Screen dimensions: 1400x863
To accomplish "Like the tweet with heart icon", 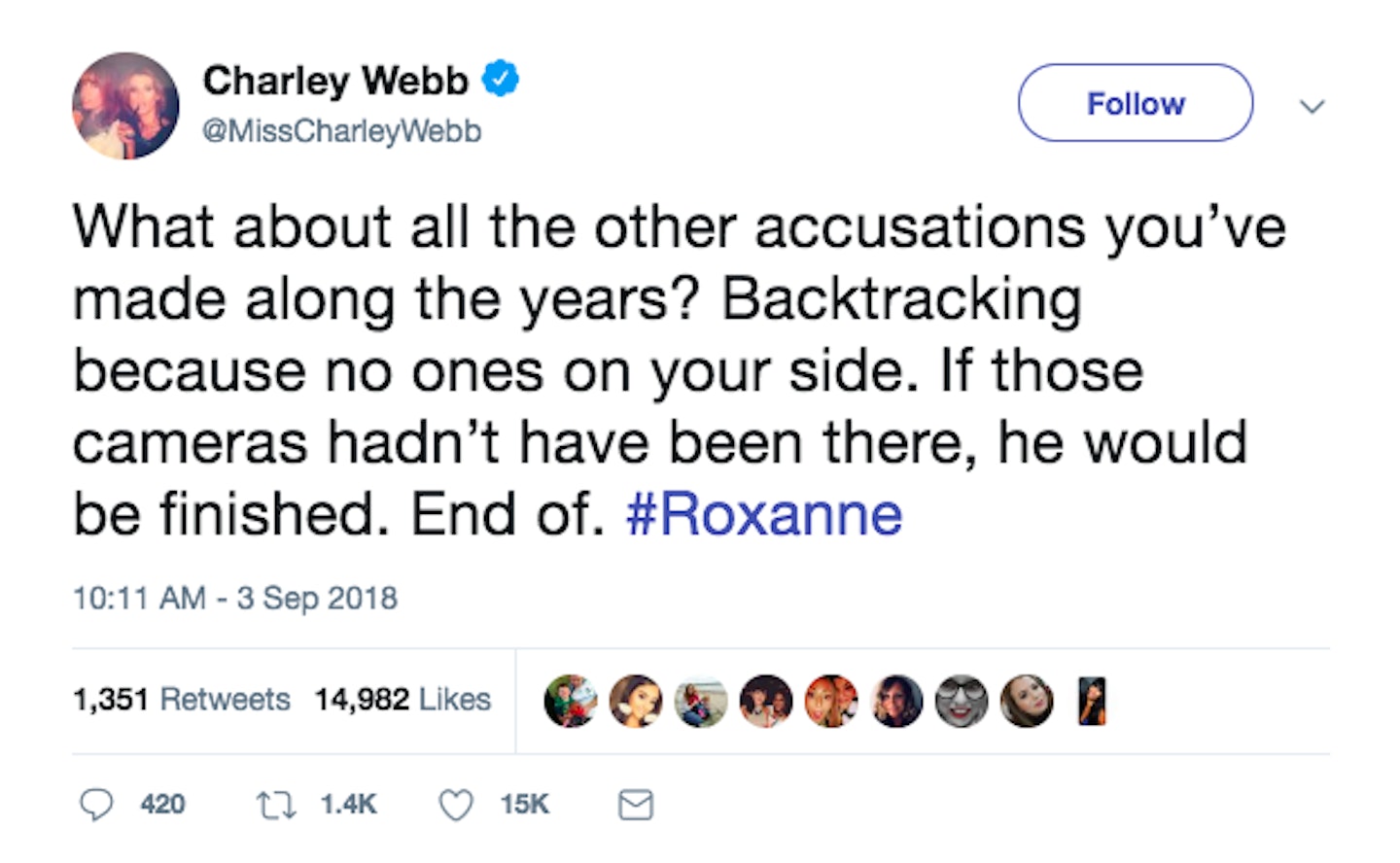I will (456, 805).
